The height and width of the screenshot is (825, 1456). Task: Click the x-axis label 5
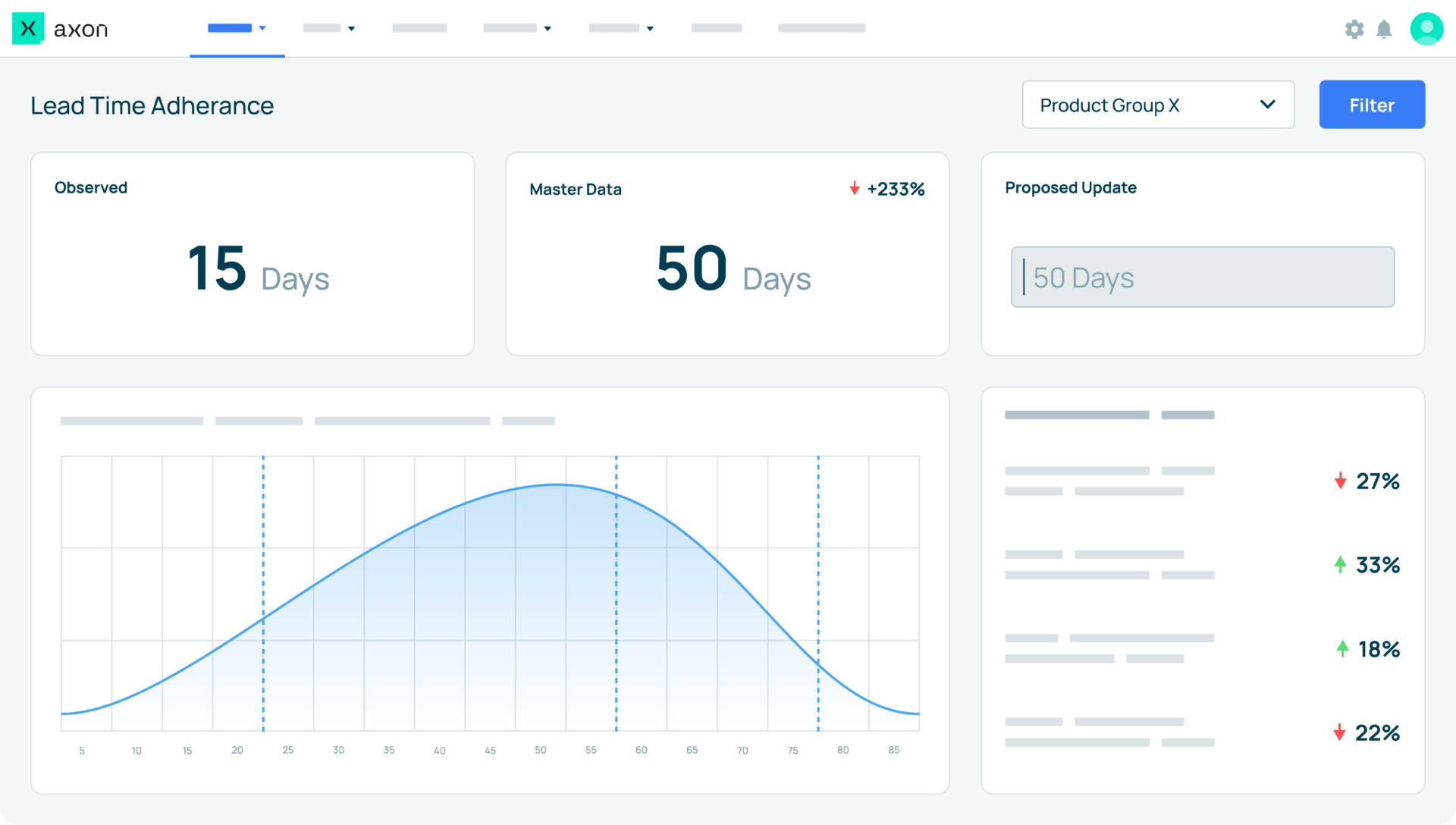pyautogui.click(x=82, y=751)
